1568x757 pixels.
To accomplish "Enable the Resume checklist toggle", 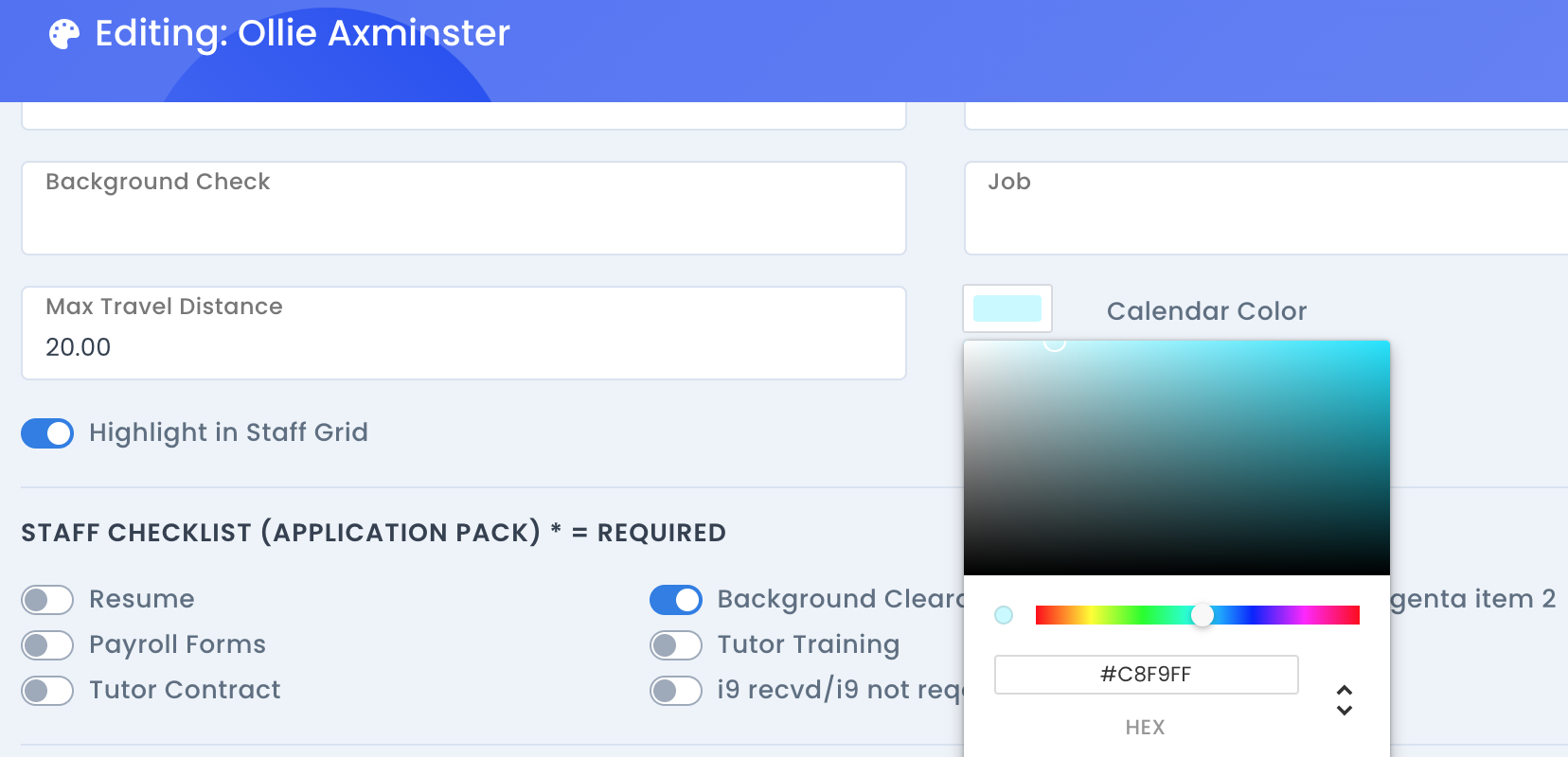I will [47, 599].
